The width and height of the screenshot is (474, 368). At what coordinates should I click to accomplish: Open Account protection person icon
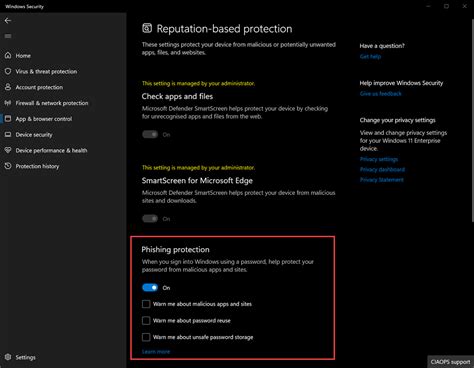click(x=8, y=87)
